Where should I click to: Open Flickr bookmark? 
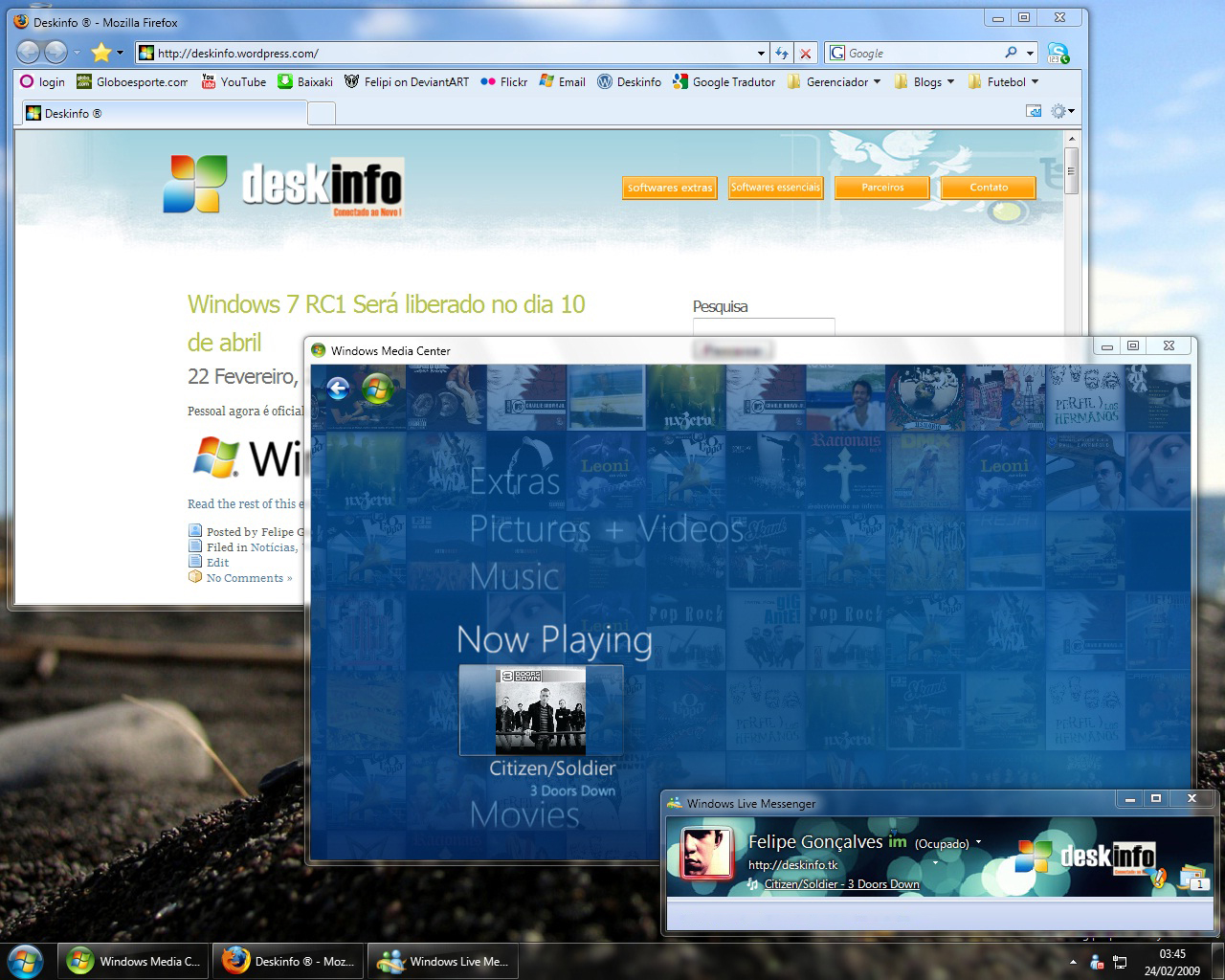(x=504, y=82)
